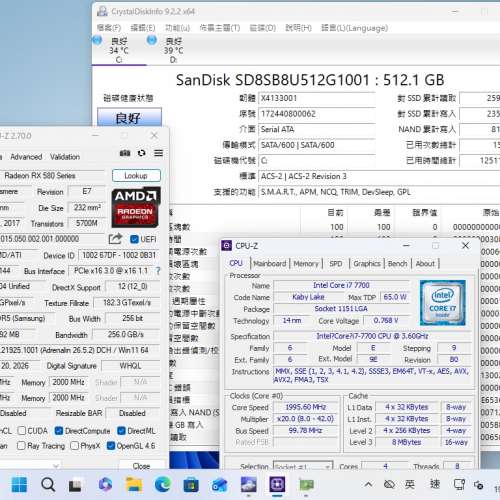The width and height of the screenshot is (500, 500).
Task: Click the SATA/600 | SATA/600 transfer mode field
Action: pos(317,145)
